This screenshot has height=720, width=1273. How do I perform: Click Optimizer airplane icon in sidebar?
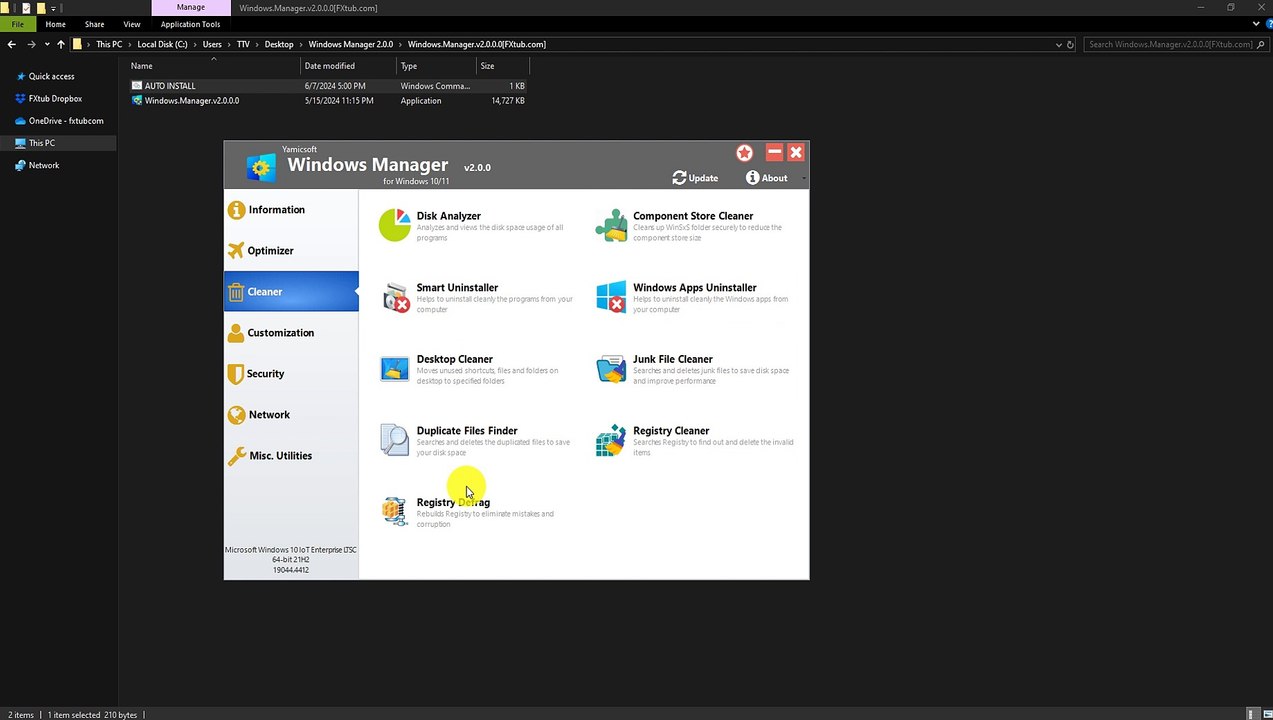pyautogui.click(x=236, y=251)
